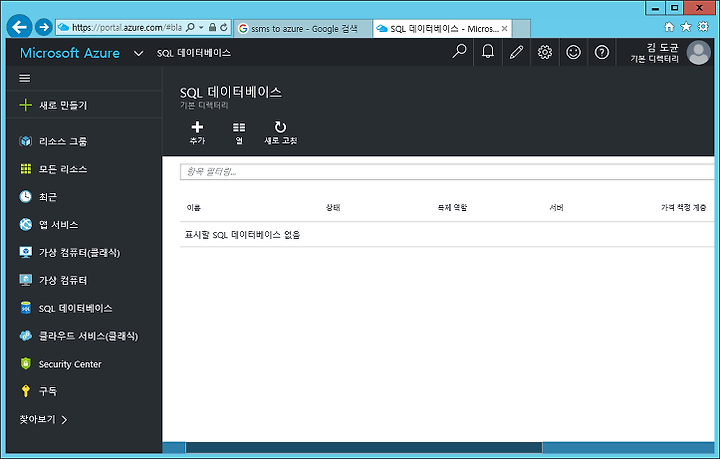720x459 pixels.
Task: Click the 기본 디렉터리 subtitle under blade title
Action: pyautogui.click(x=204, y=105)
